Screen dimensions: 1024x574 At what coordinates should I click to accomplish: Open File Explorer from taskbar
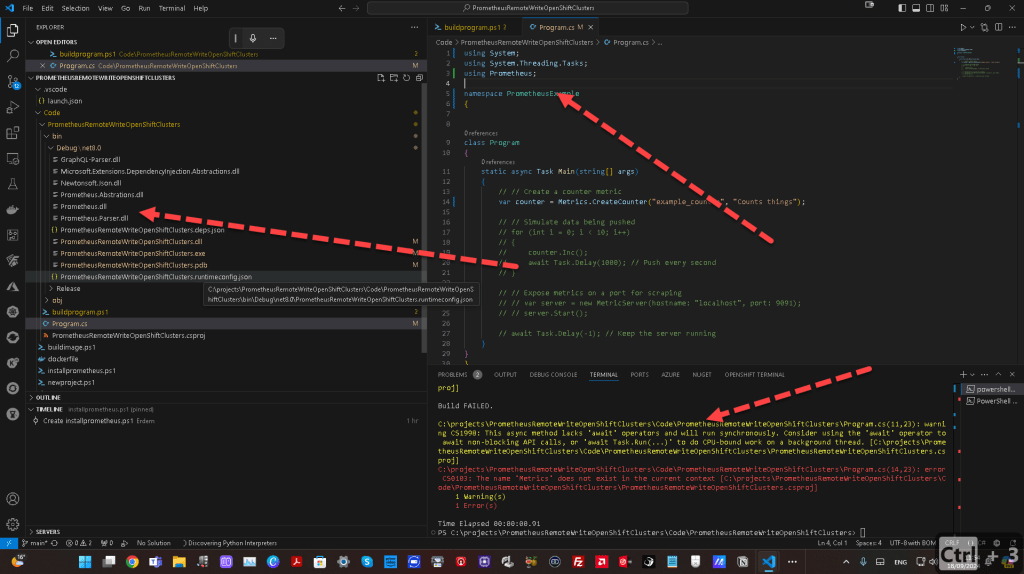pos(179,562)
